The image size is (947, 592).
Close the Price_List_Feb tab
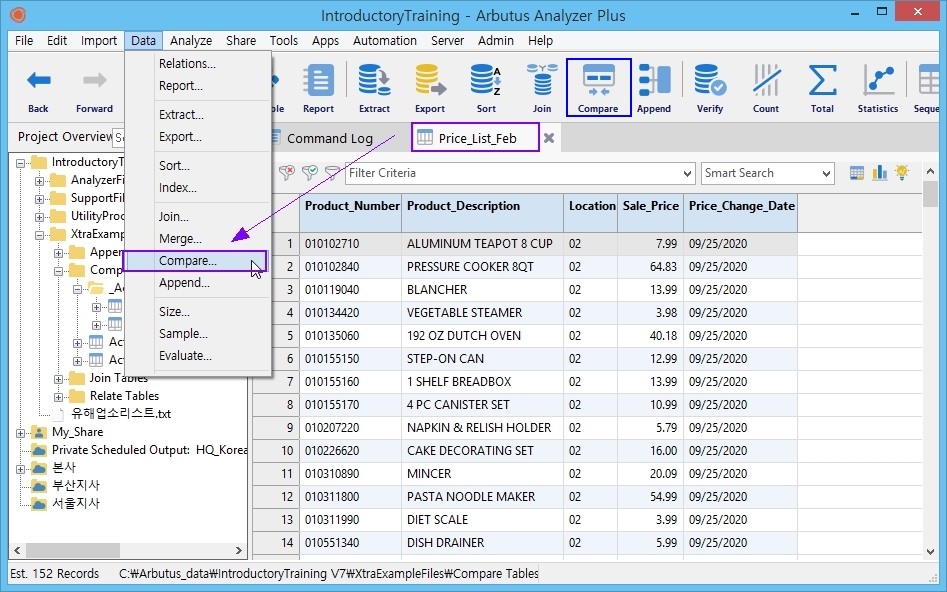[x=549, y=138]
